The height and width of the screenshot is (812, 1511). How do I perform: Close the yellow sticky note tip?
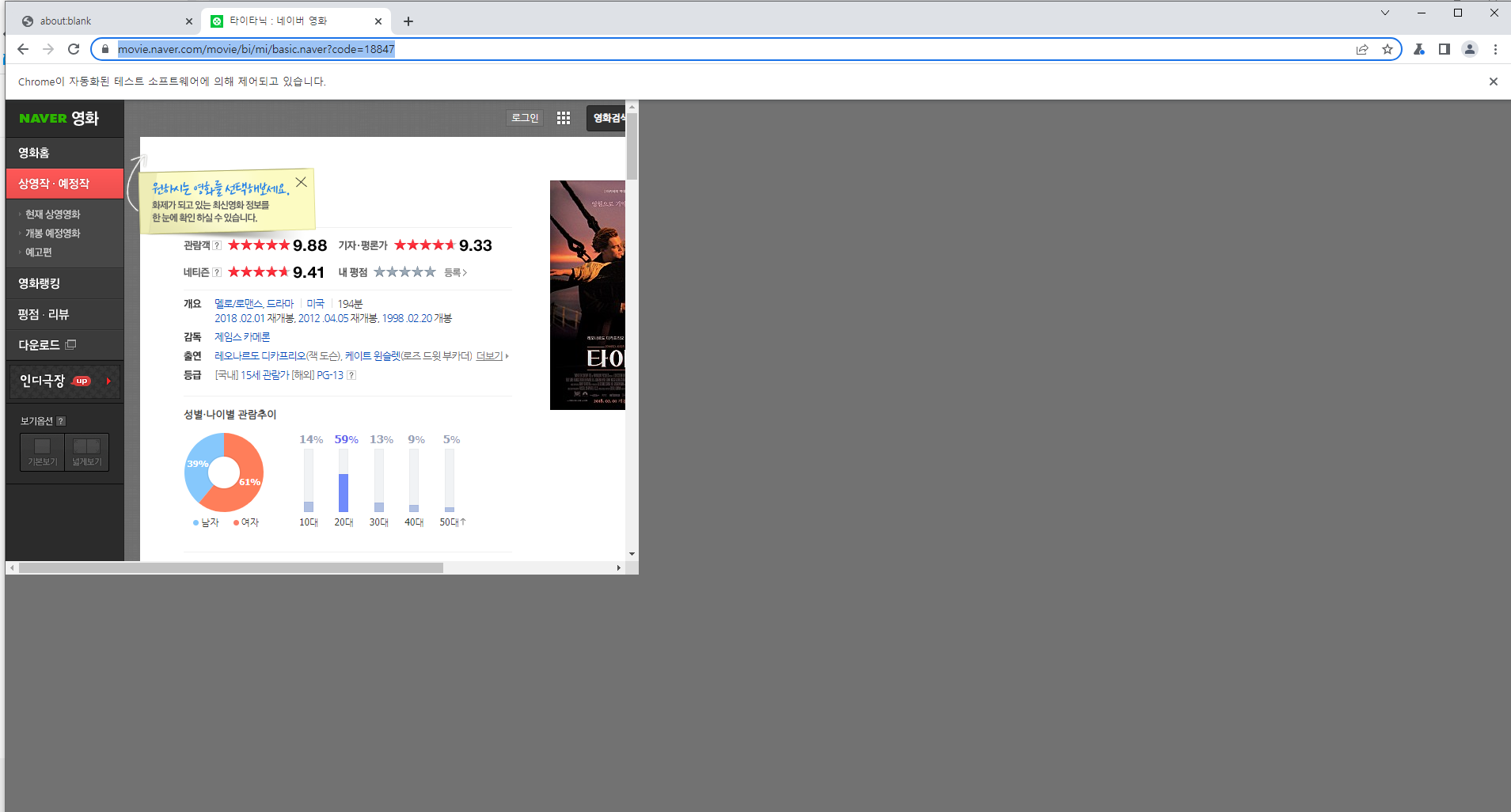point(301,182)
